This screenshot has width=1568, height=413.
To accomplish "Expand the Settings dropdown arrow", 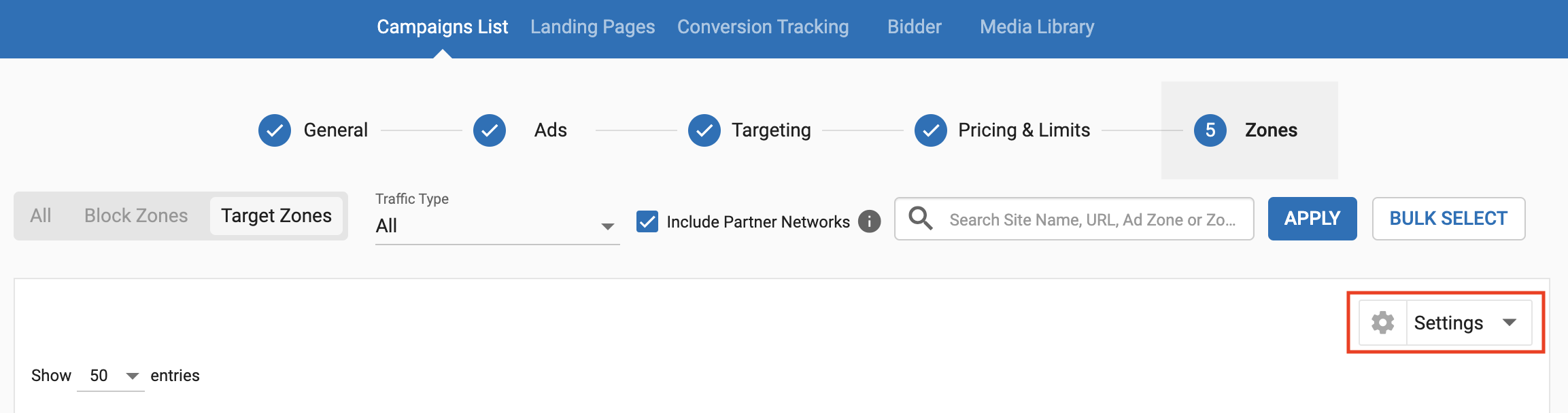I will (1510, 323).
